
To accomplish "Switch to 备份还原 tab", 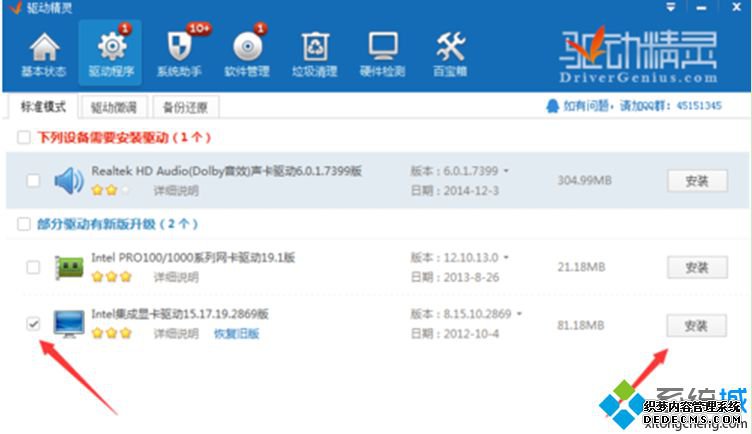I will tap(186, 107).
